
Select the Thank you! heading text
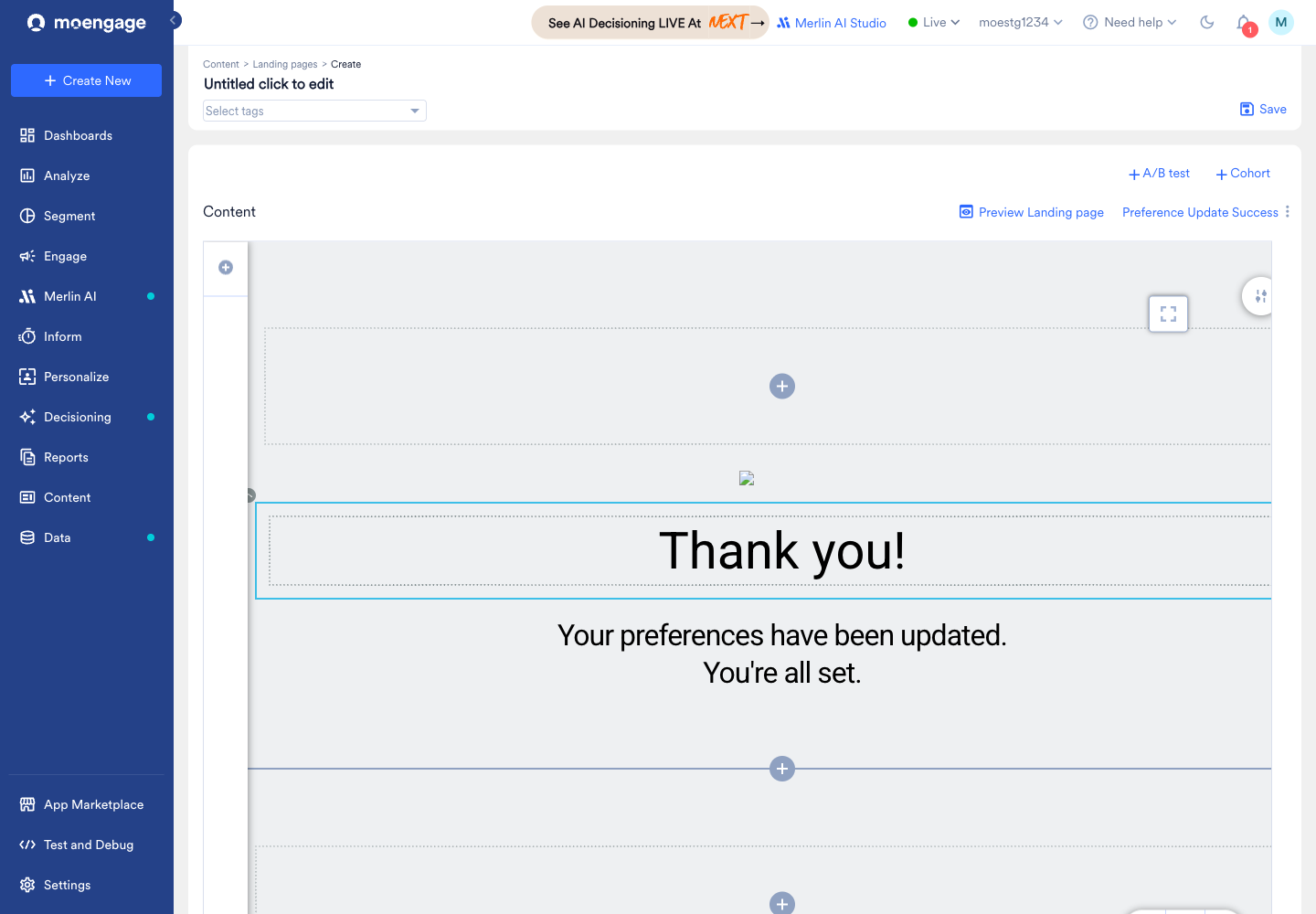point(782,551)
